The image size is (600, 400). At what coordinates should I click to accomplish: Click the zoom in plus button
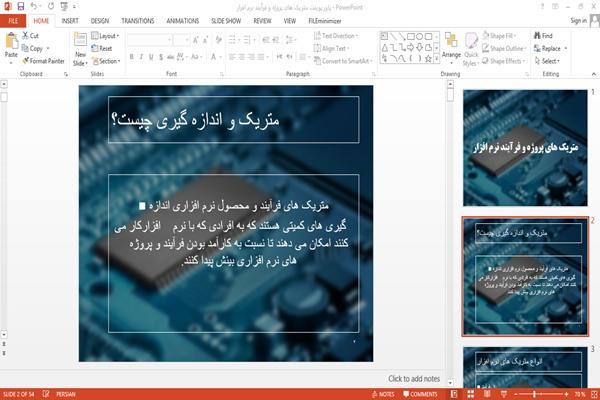coord(566,394)
